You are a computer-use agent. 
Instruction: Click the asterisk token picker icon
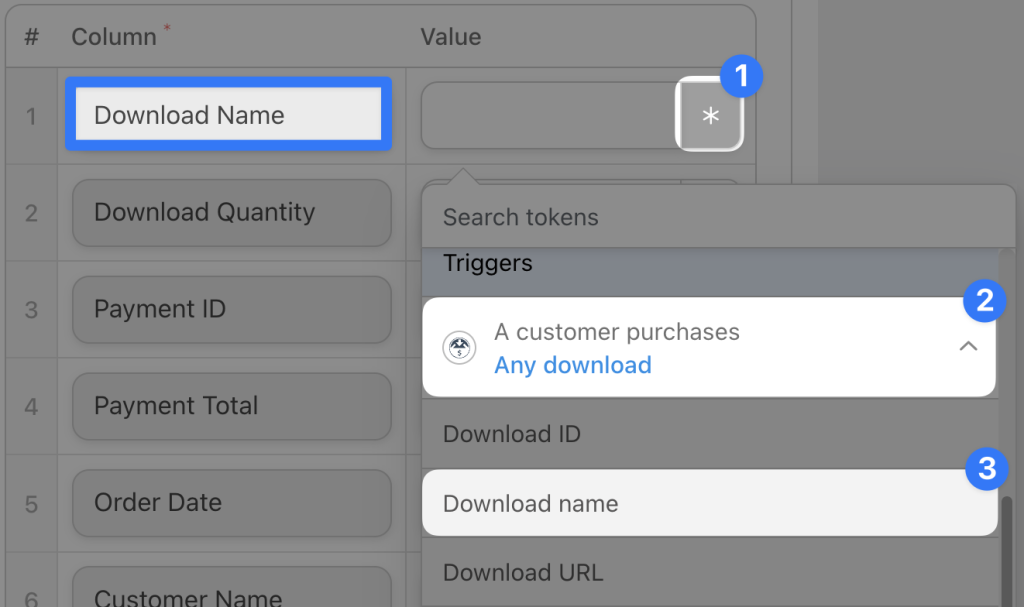point(710,115)
